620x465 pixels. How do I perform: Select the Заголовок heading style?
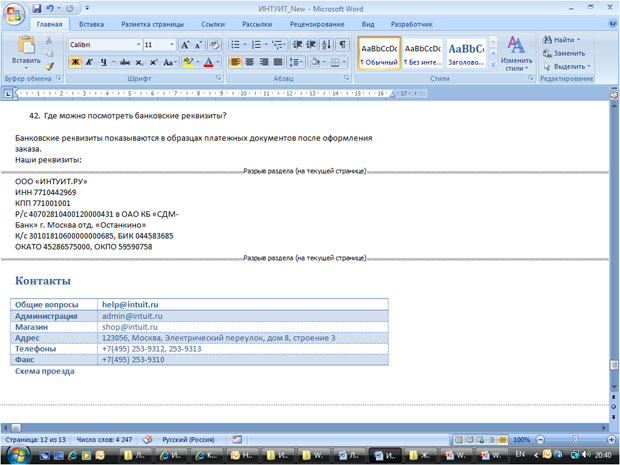(x=466, y=53)
